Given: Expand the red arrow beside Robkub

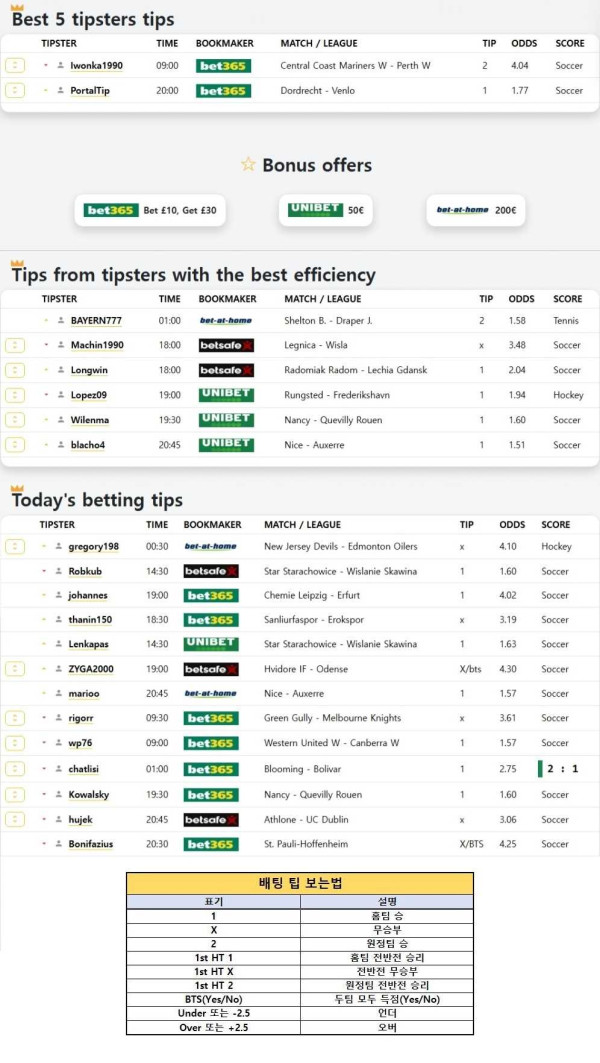Looking at the screenshot, I should [x=44, y=571].
